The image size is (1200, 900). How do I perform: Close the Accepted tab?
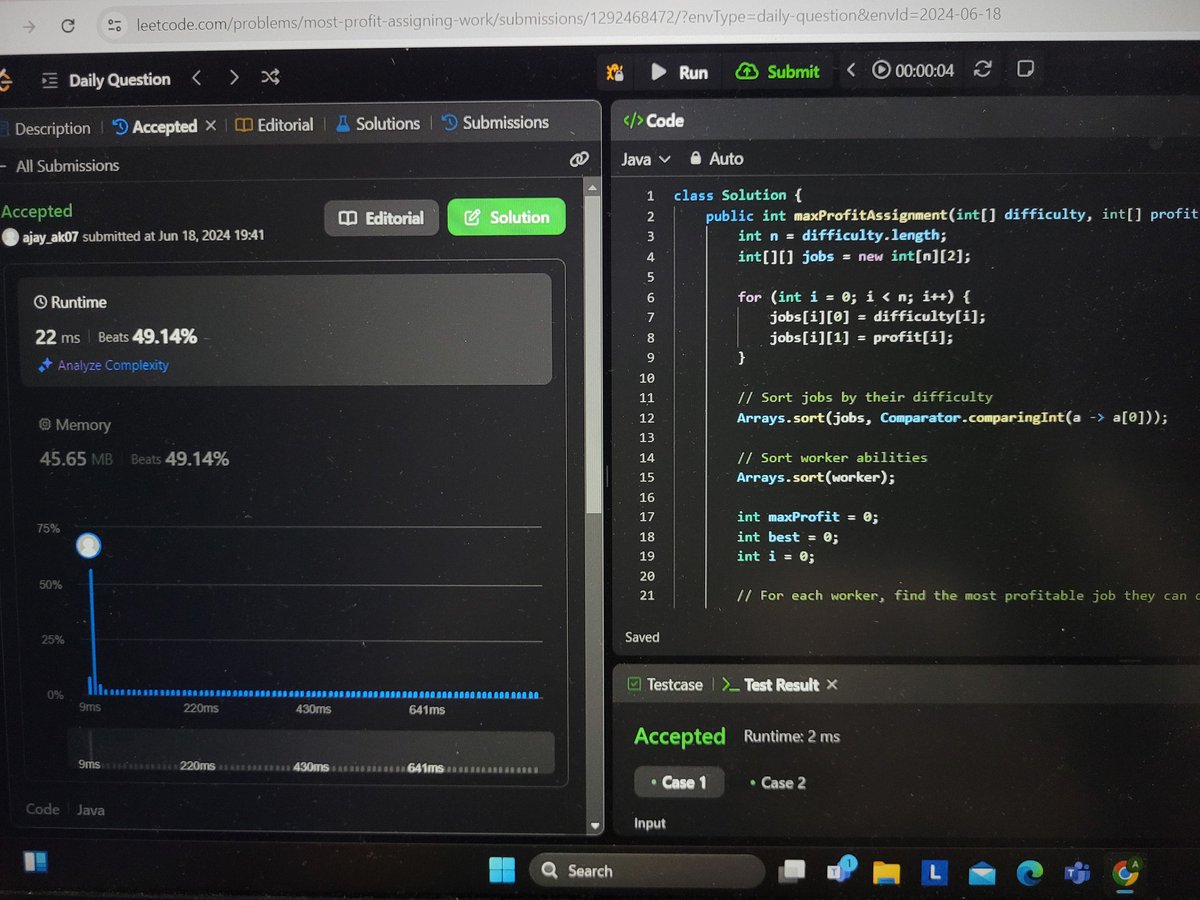point(210,126)
